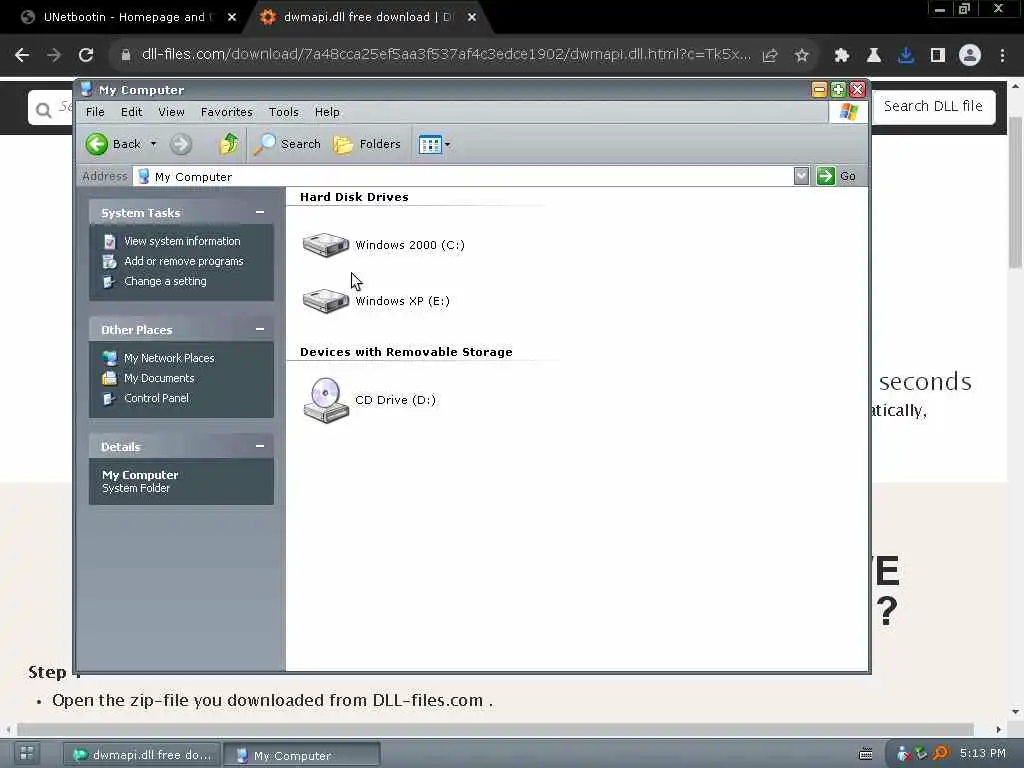Go up one folder level
1024x768 pixels.
click(229, 144)
